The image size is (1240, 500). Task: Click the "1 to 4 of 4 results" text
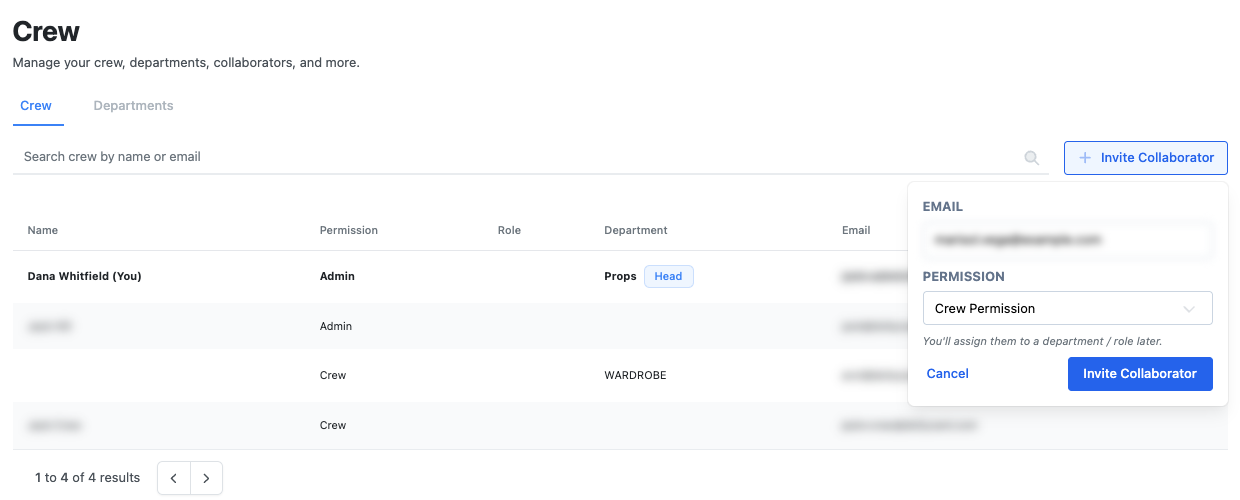pyautogui.click(x=87, y=478)
